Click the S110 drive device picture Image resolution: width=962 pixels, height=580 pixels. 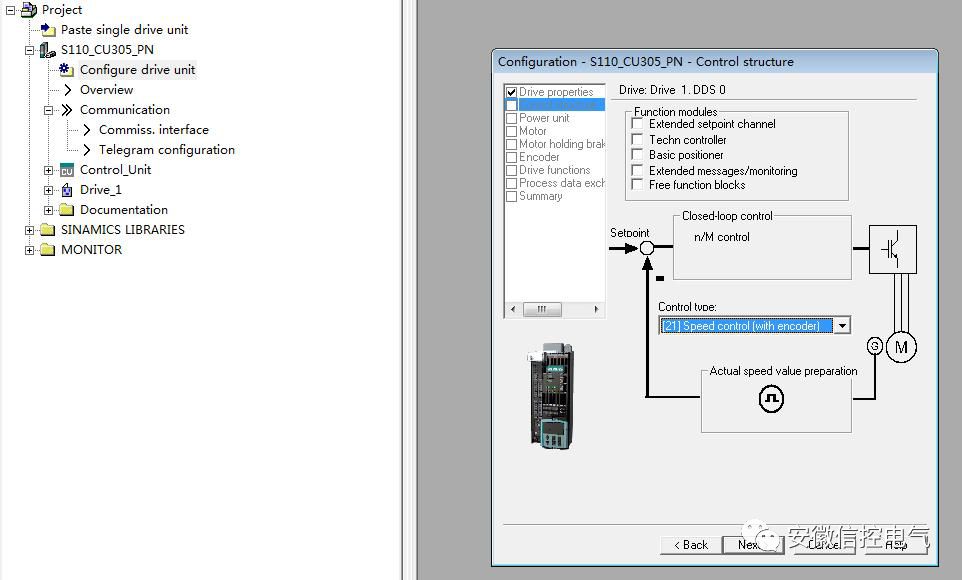pos(551,396)
